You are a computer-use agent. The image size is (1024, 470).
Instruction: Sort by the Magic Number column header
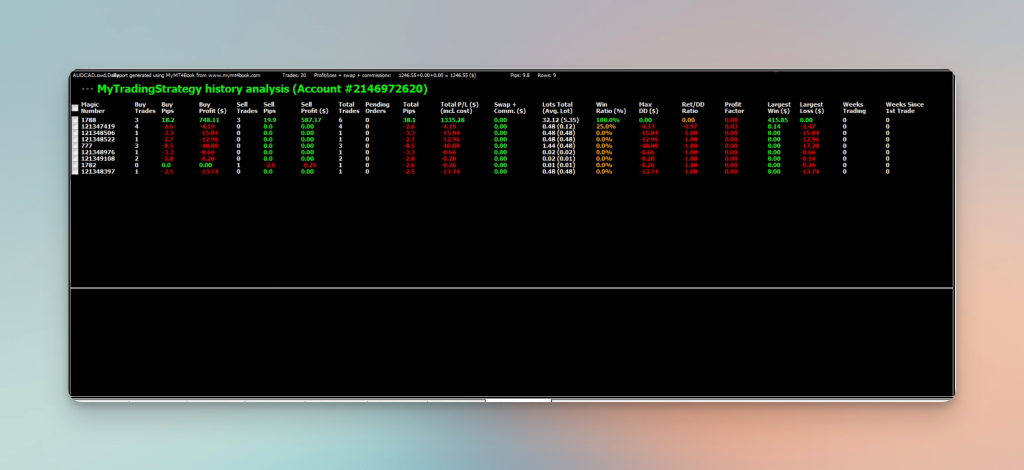[93, 108]
